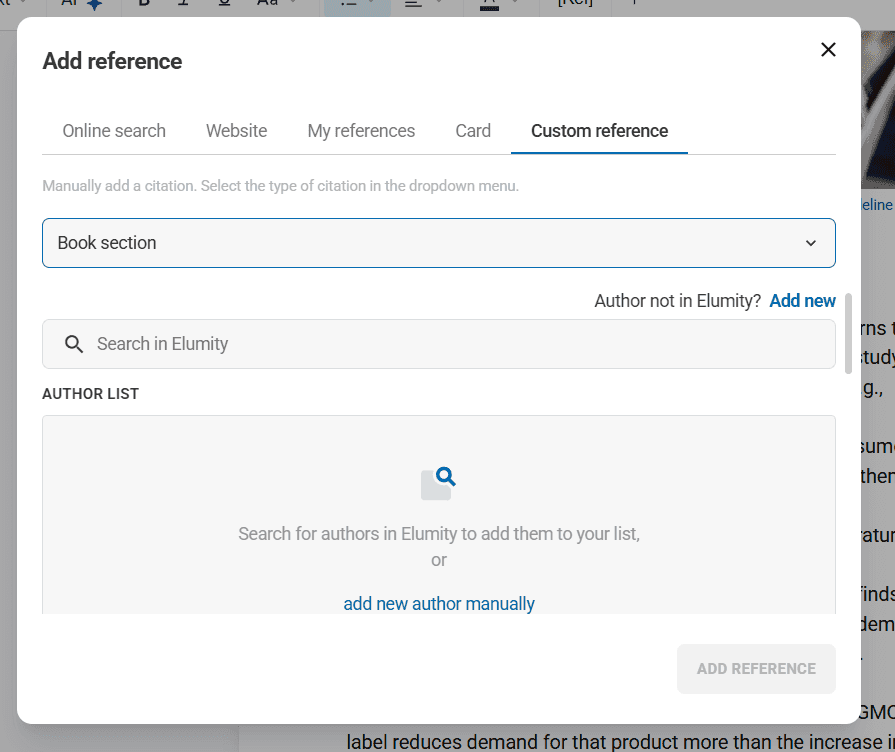This screenshot has width=895, height=752.
Task: Click the dialog's vertical scrollbar
Action: (849, 333)
